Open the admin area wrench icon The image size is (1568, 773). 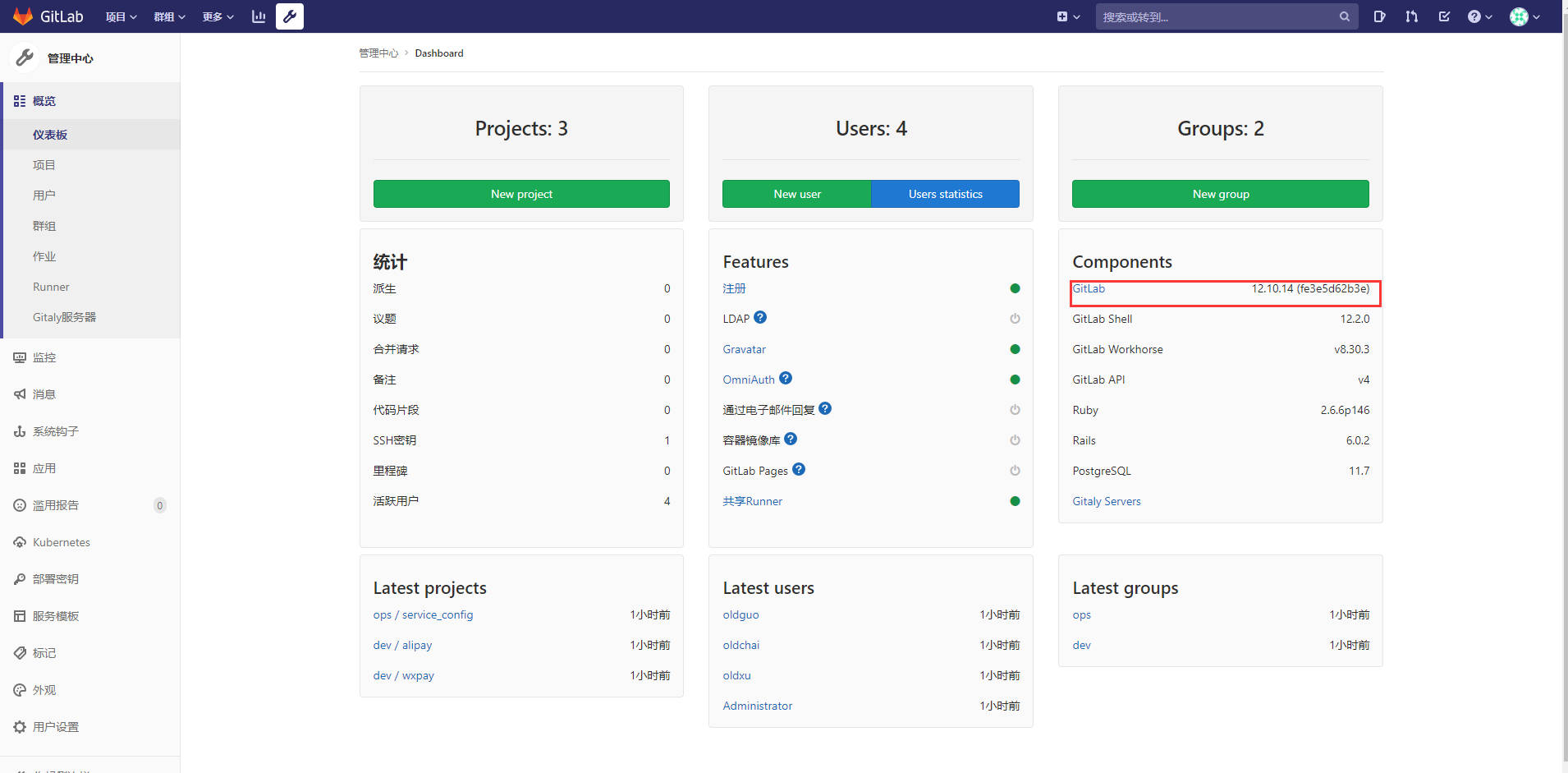coord(289,16)
